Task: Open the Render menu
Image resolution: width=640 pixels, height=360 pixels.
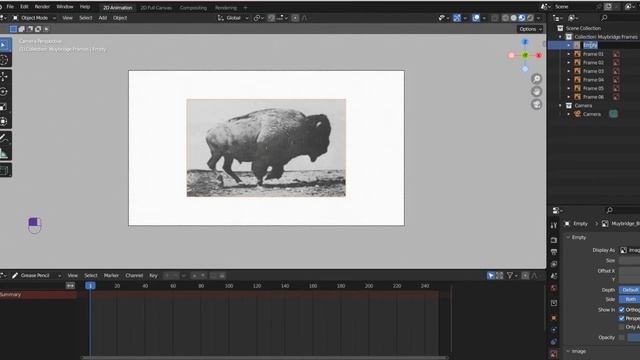Action: [42, 7]
